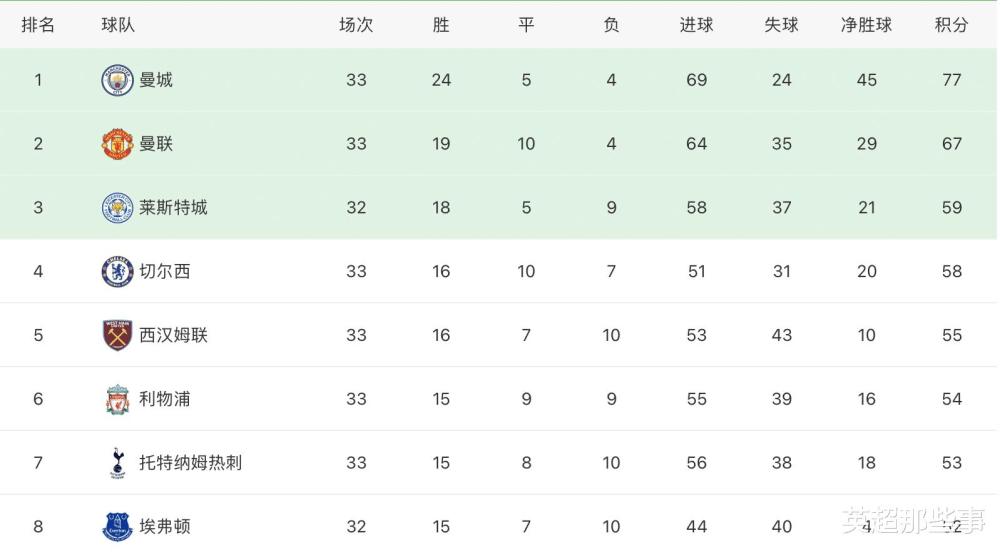Click the 失球 column header
Viewport: 1000px width, 553px height.
tap(781, 25)
